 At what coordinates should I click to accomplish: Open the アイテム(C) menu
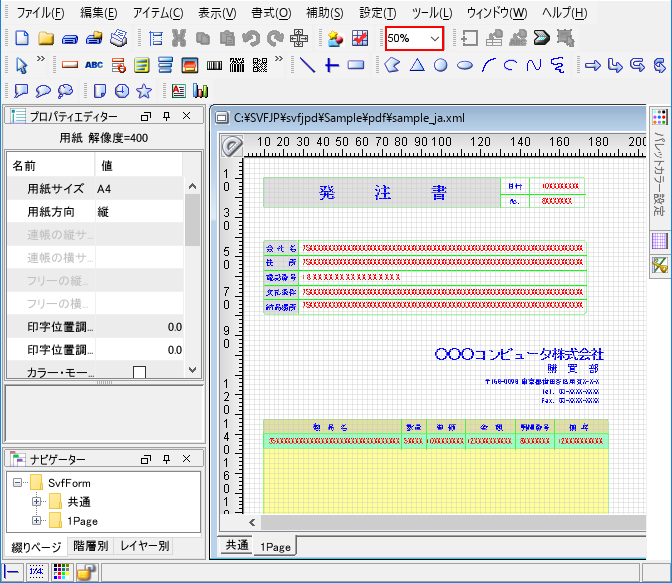point(158,13)
